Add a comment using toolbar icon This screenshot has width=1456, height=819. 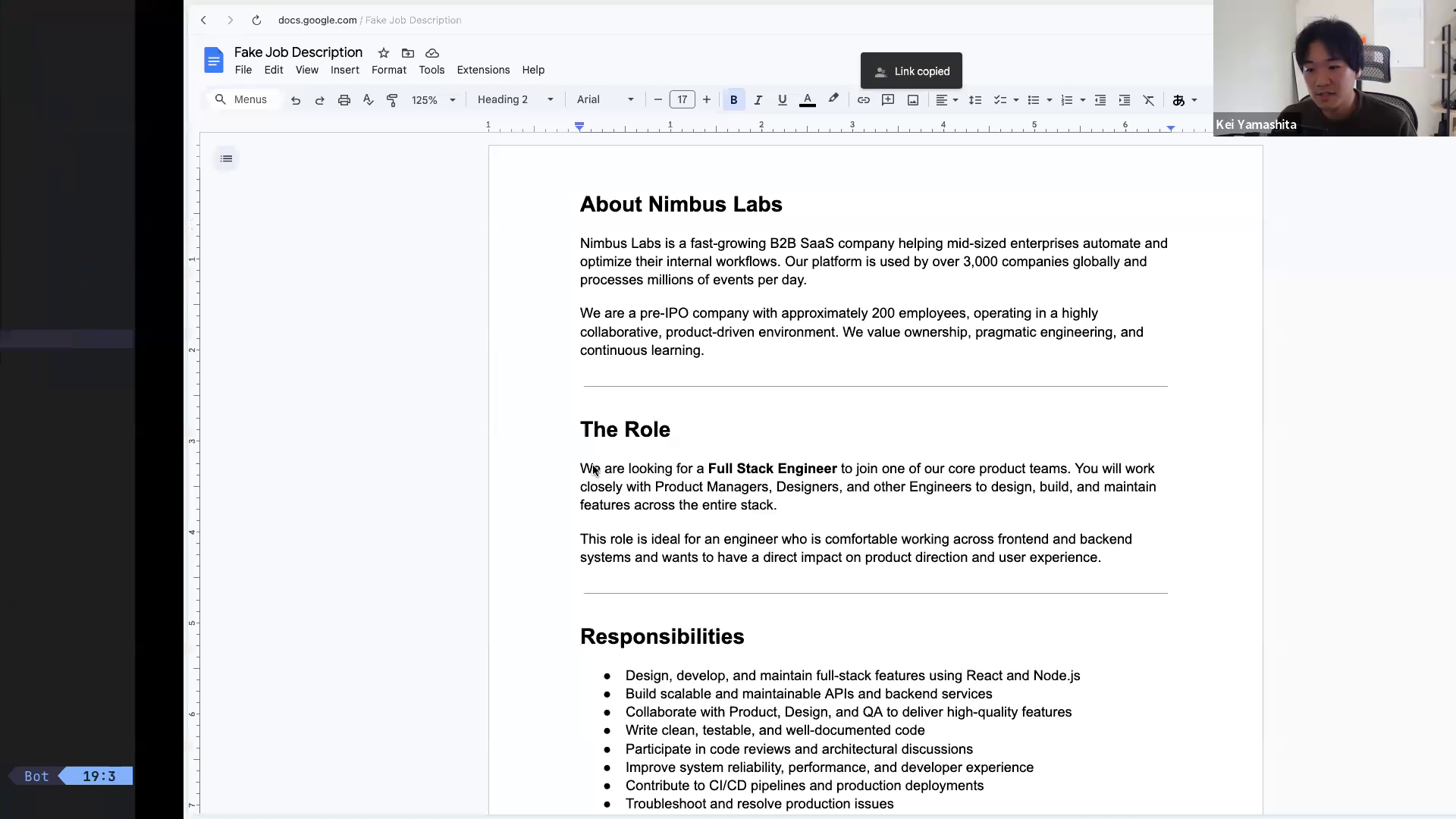click(888, 100)
